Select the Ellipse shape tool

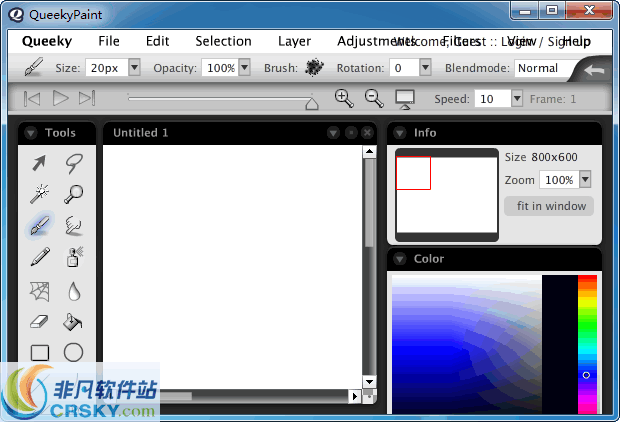[74, 352]
